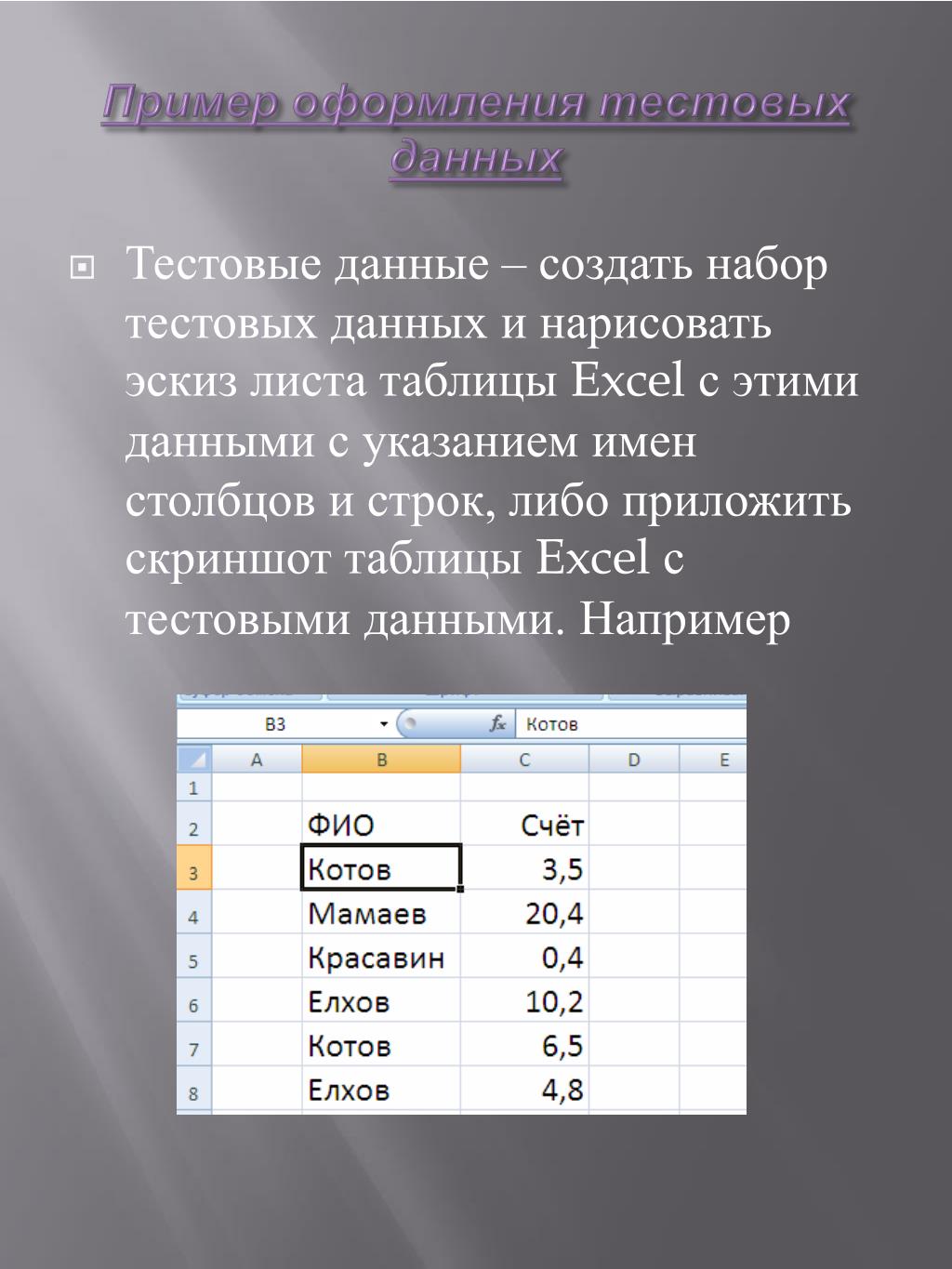Select column D header
Viewport: 952px width, 1269px height.
(x=634, y=760)
